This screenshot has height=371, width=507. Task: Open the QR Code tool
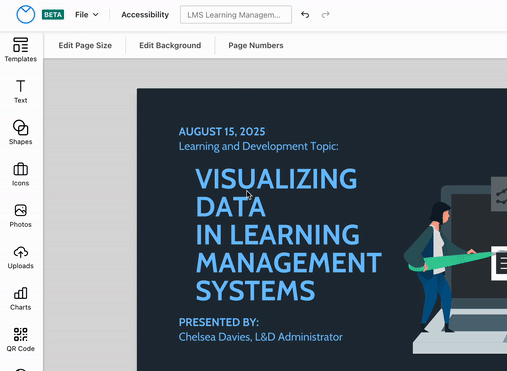(x=21, y=340)
